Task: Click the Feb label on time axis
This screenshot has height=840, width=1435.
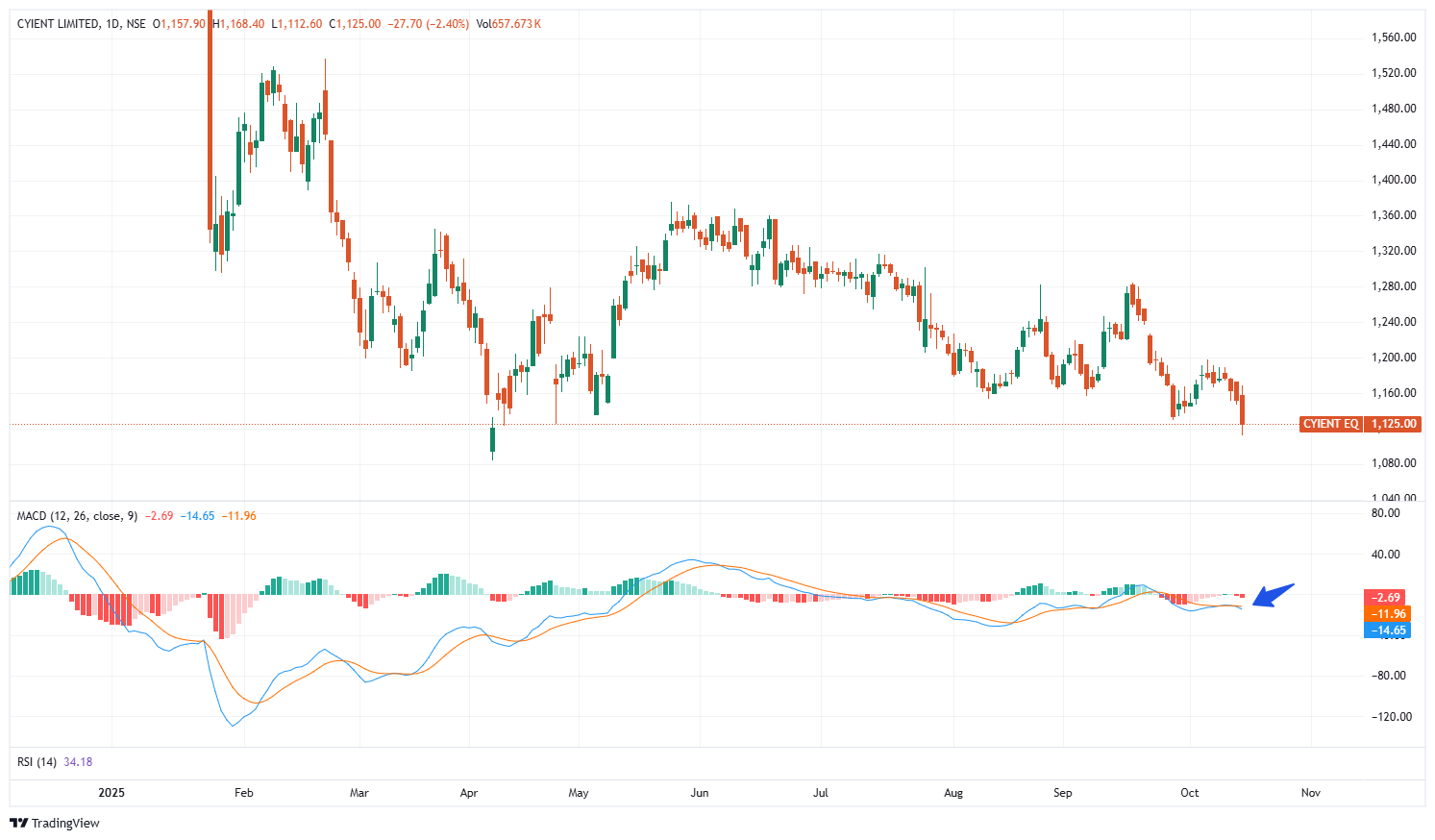Action: (x=244, y=793)
